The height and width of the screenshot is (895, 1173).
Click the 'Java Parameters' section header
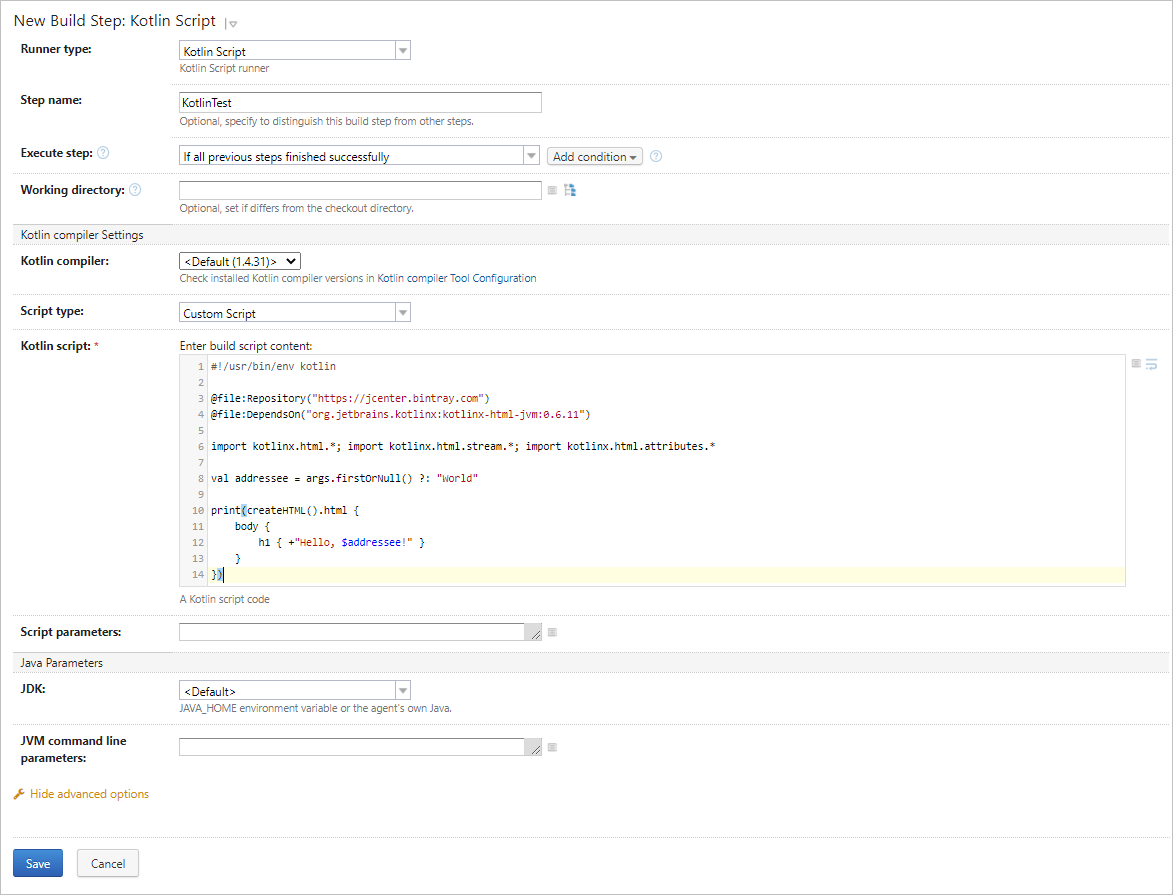[61, 663]
